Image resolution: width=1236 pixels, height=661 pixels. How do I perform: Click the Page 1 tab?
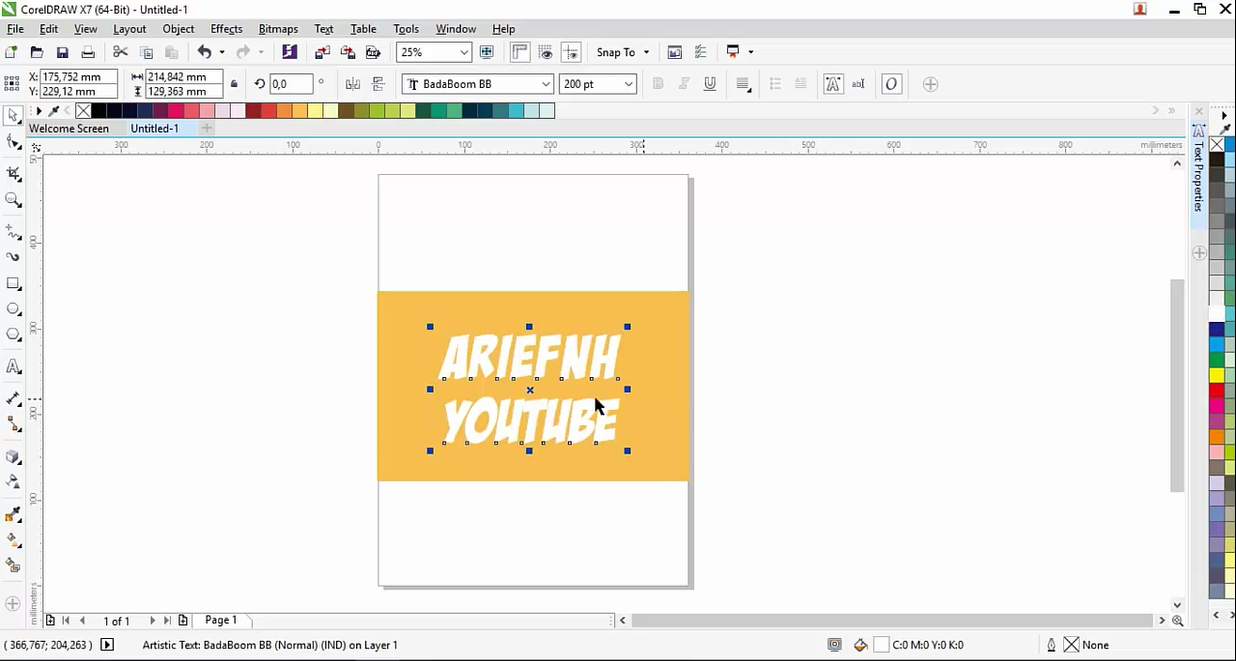click(x=221, y=620)
